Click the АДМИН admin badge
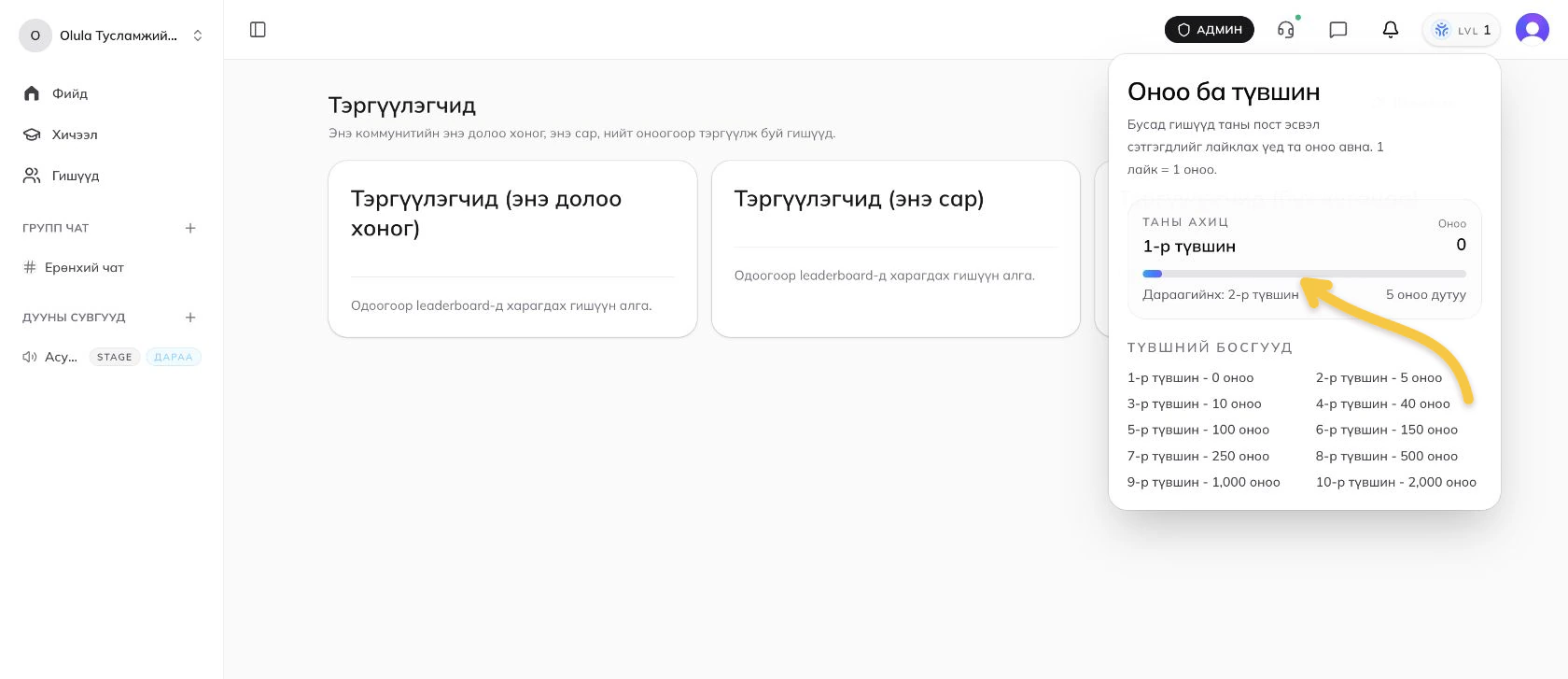The image size is (1568, 679). click(x=1210, y=30)
